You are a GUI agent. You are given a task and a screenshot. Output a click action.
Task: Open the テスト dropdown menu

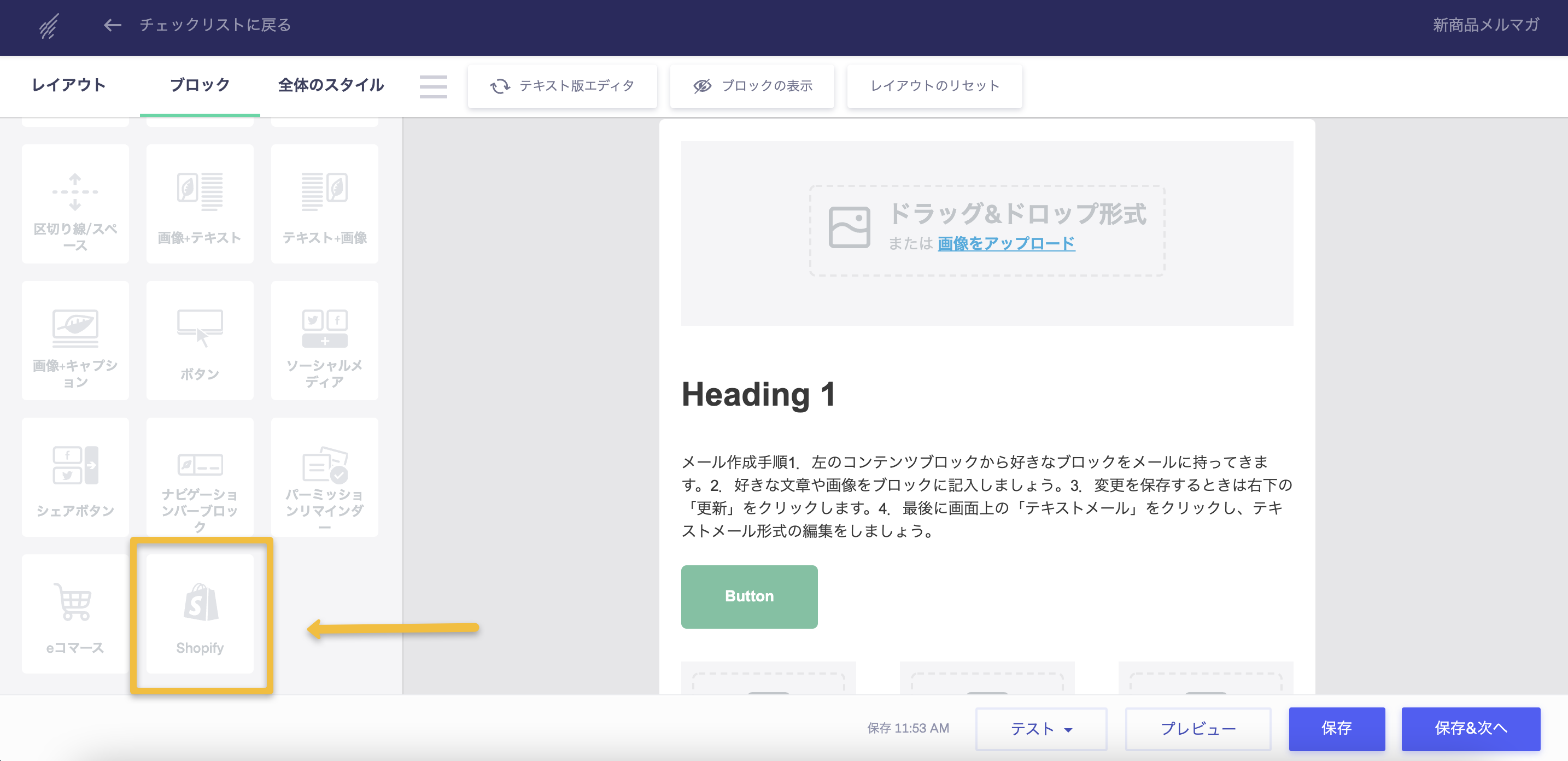click(1041, 728)
